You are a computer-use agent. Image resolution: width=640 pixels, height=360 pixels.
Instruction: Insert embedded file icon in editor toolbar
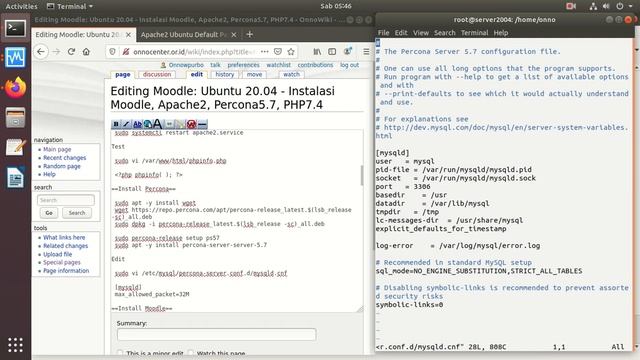tap(169, 124)
